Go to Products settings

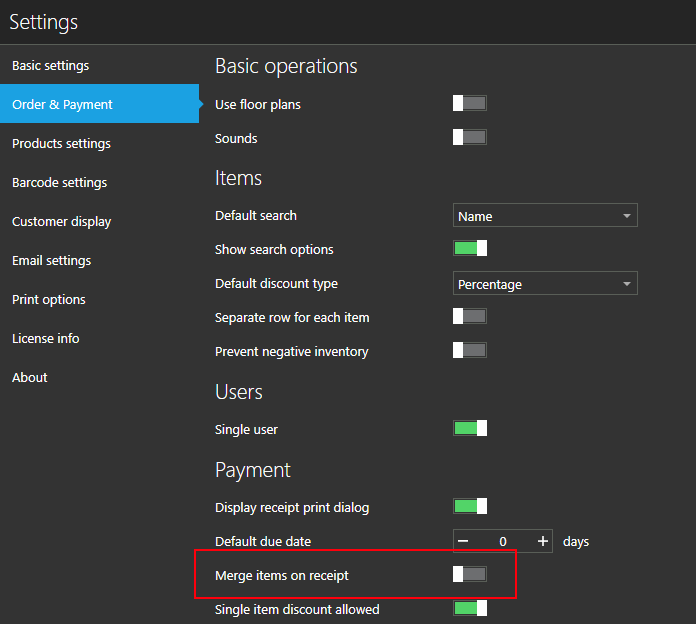tap(61, 144)
